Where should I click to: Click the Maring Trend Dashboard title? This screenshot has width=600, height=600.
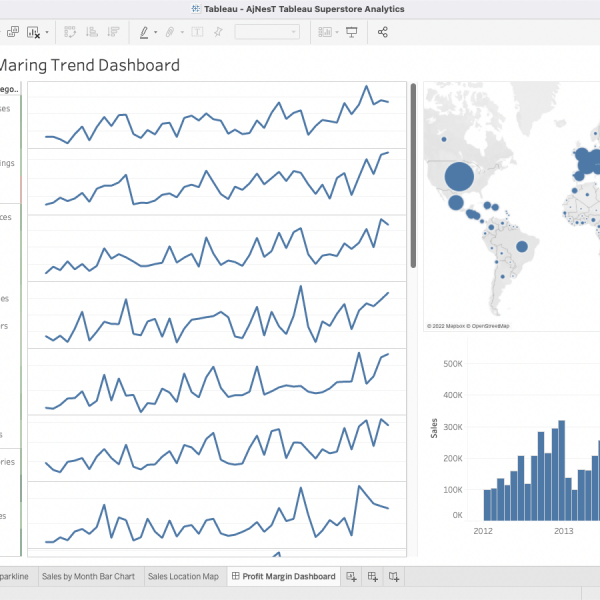coord(90,66)
